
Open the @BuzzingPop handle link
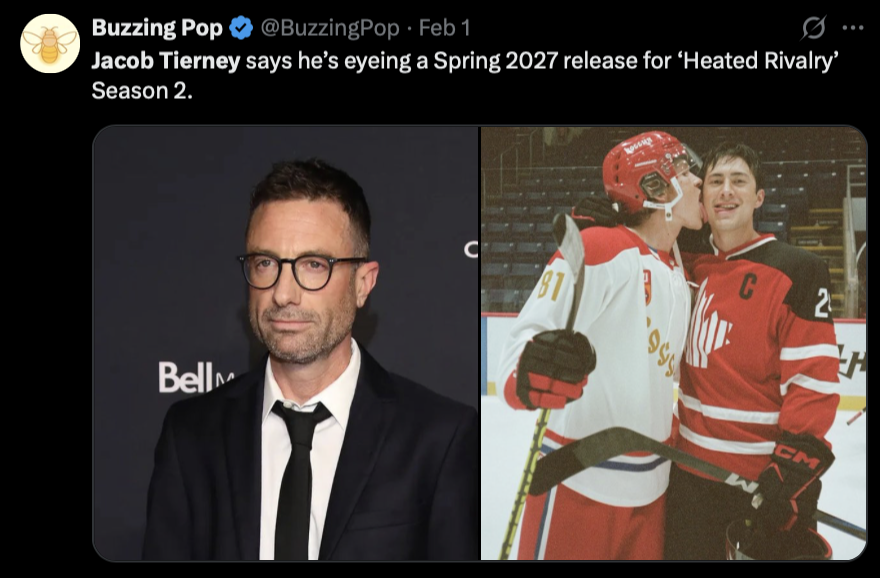coord(330,27)
